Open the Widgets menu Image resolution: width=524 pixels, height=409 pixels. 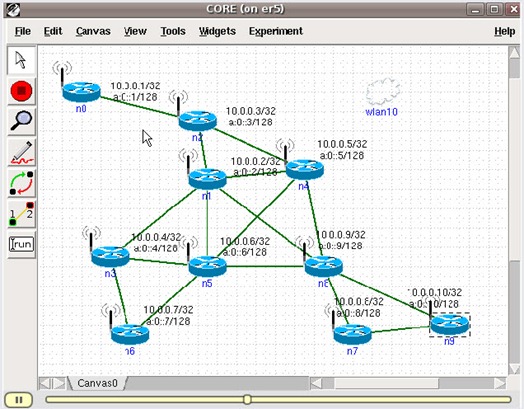(217, 31)
